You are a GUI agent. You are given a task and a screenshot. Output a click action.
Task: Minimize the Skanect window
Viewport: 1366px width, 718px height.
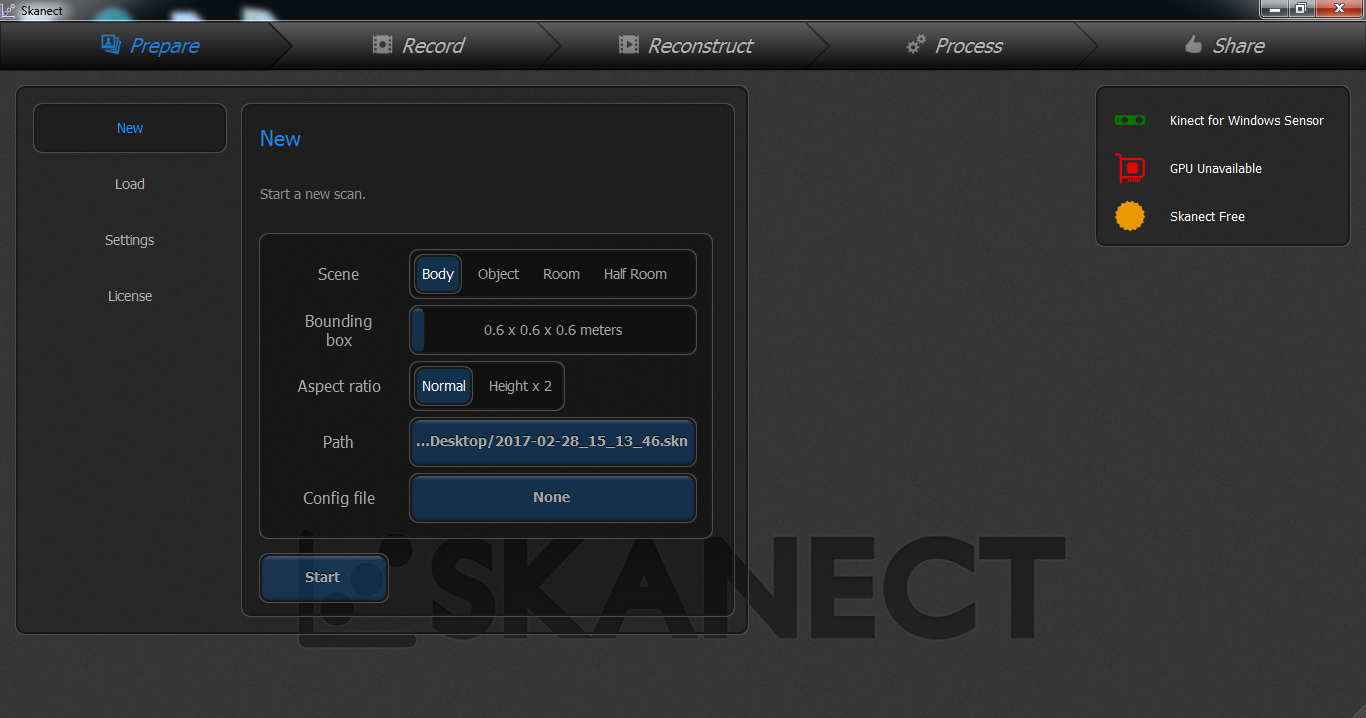click(1274, 8)
